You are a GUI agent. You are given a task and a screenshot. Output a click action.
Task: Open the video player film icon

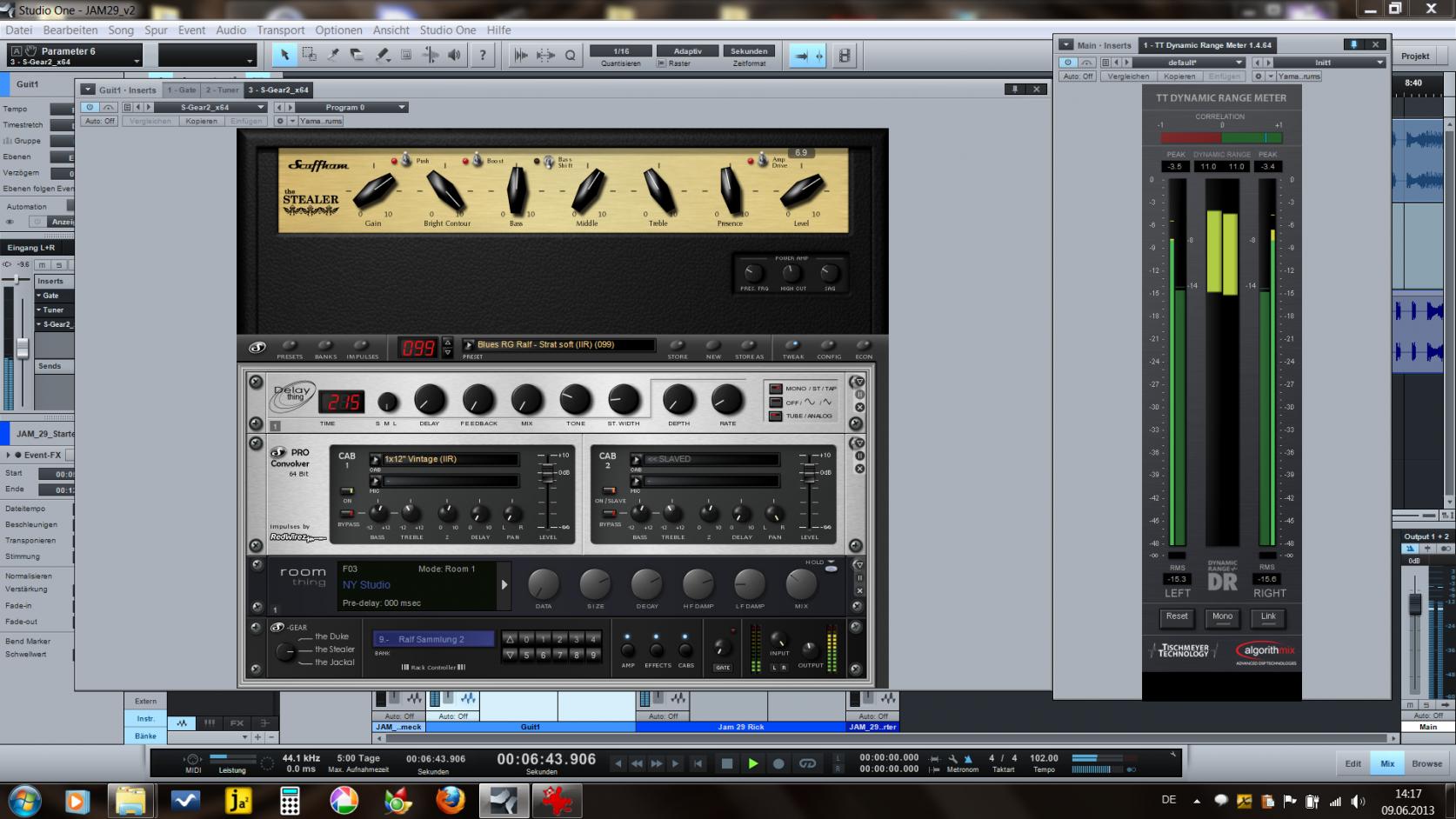pos(845,55)
